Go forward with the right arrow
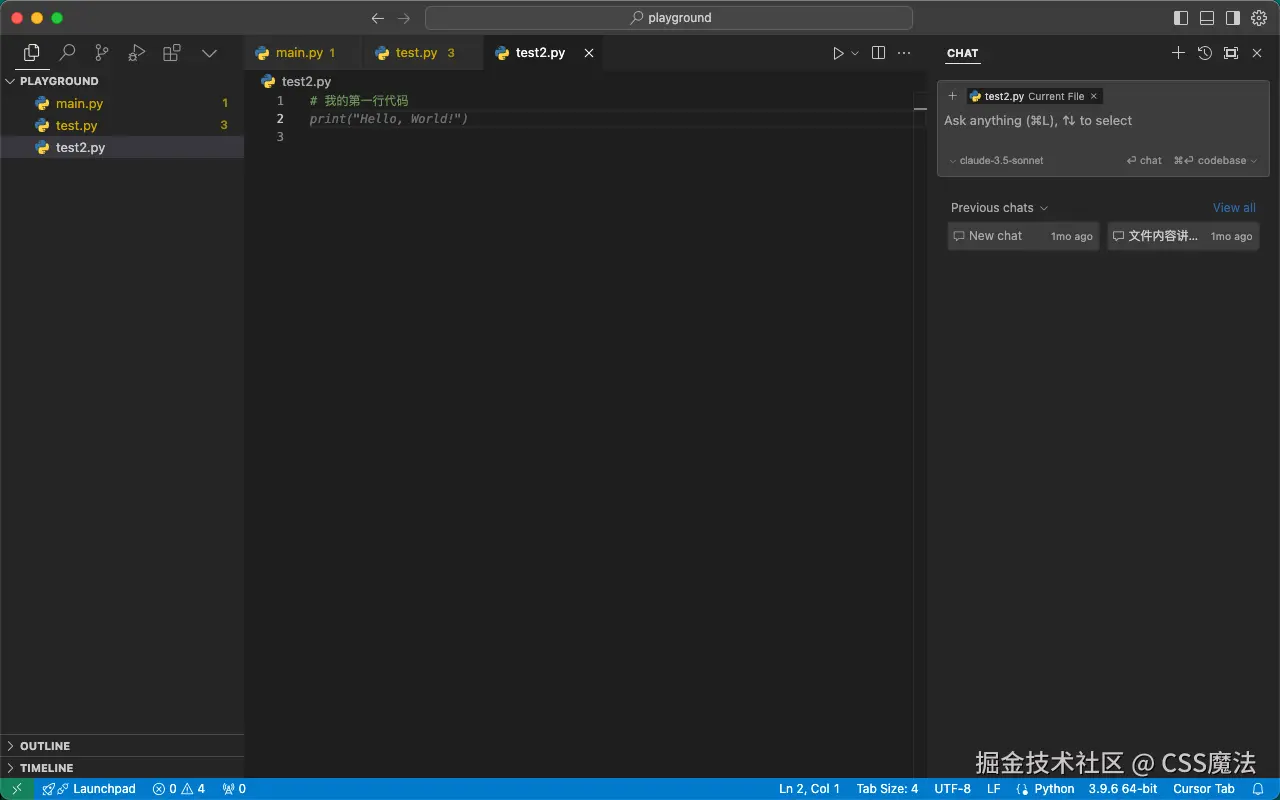The image size is (1280, 800). click(404, 18)
